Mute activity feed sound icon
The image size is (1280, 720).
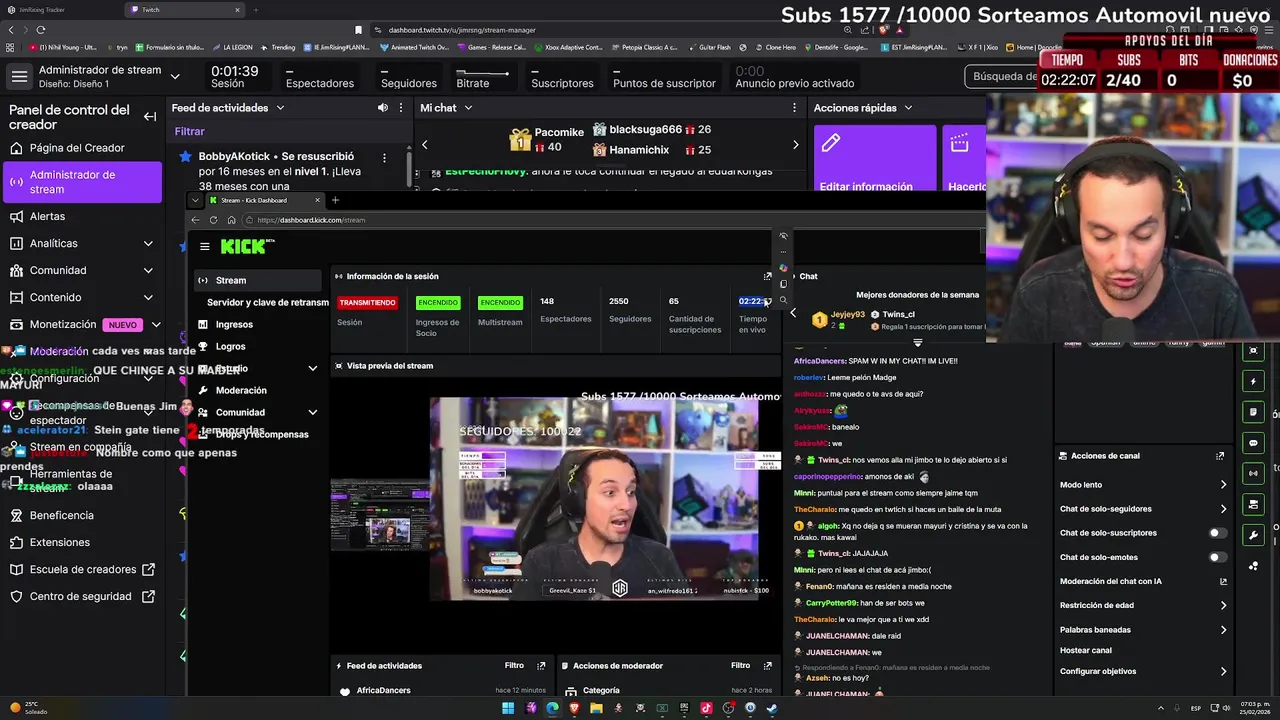click(383, 108)
